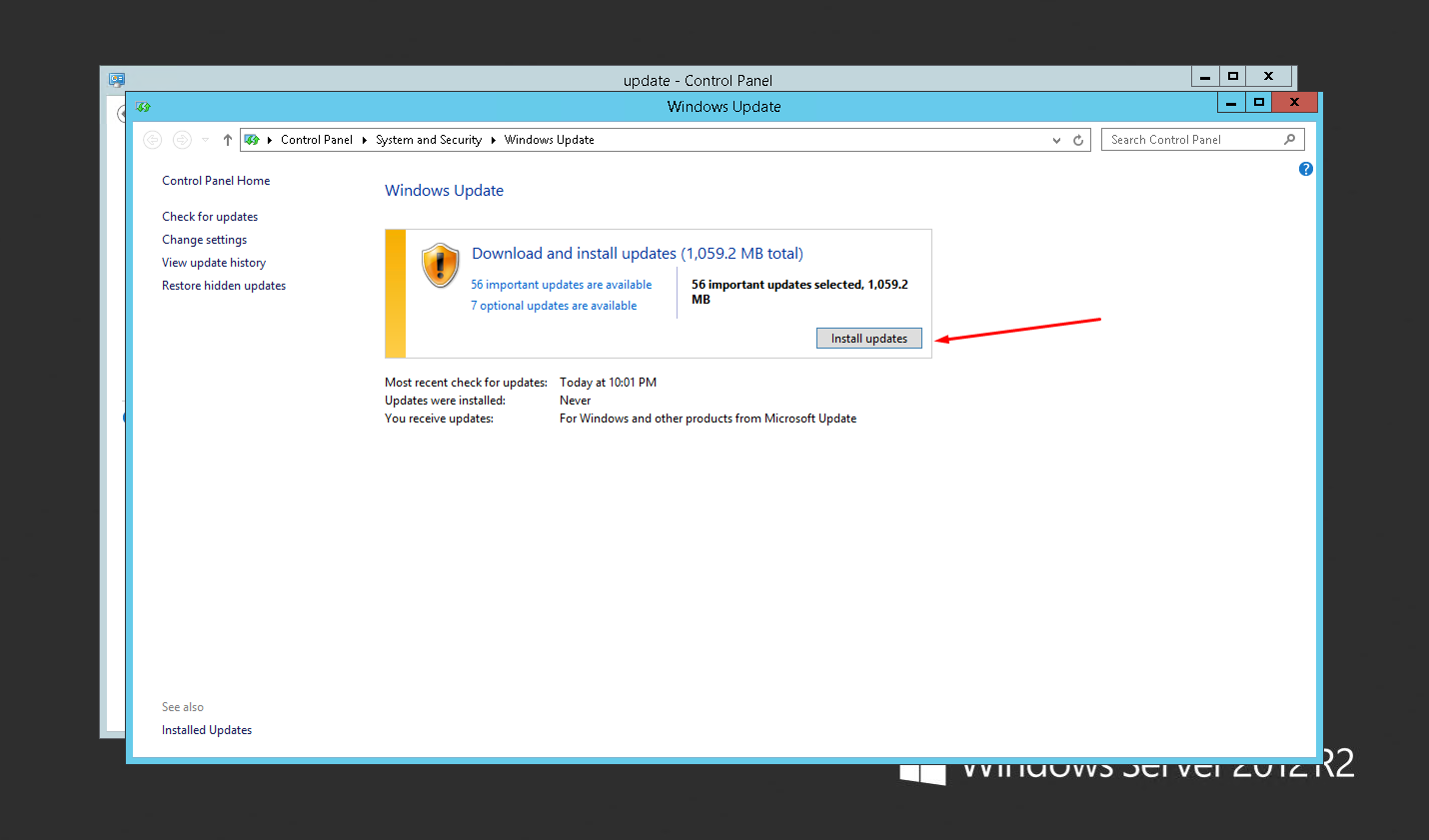
Task: Open the recent locations dropdown arrow
Action: tap(205, 140)
